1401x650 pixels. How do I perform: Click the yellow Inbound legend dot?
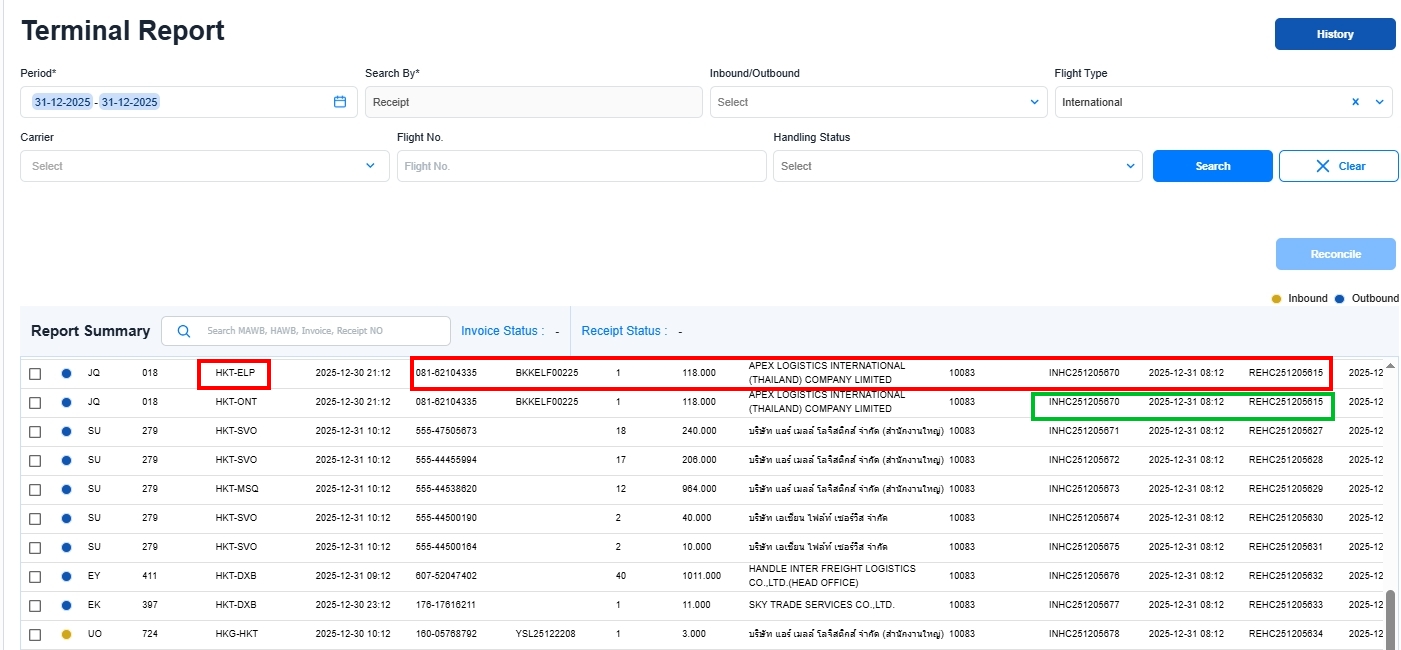pos(1275,299)
